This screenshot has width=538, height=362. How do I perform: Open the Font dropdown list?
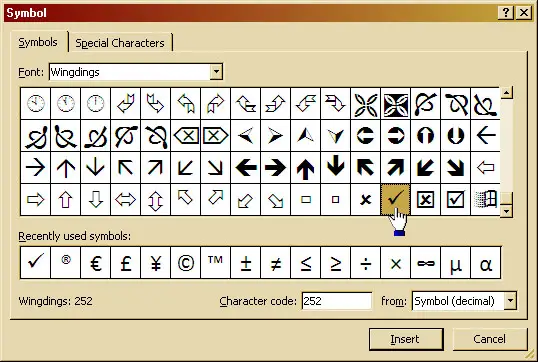pyautogui.click(x=216, y=72)
